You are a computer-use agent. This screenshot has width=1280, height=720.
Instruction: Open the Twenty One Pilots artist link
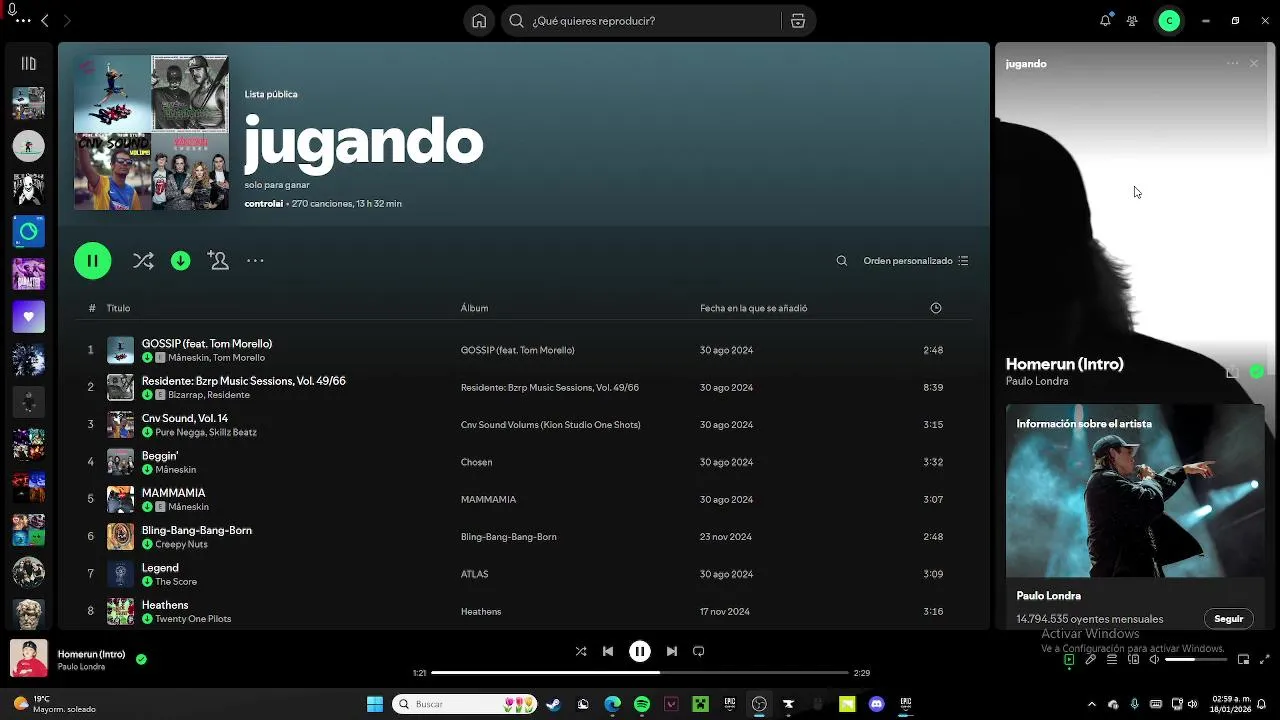point(193,619)
